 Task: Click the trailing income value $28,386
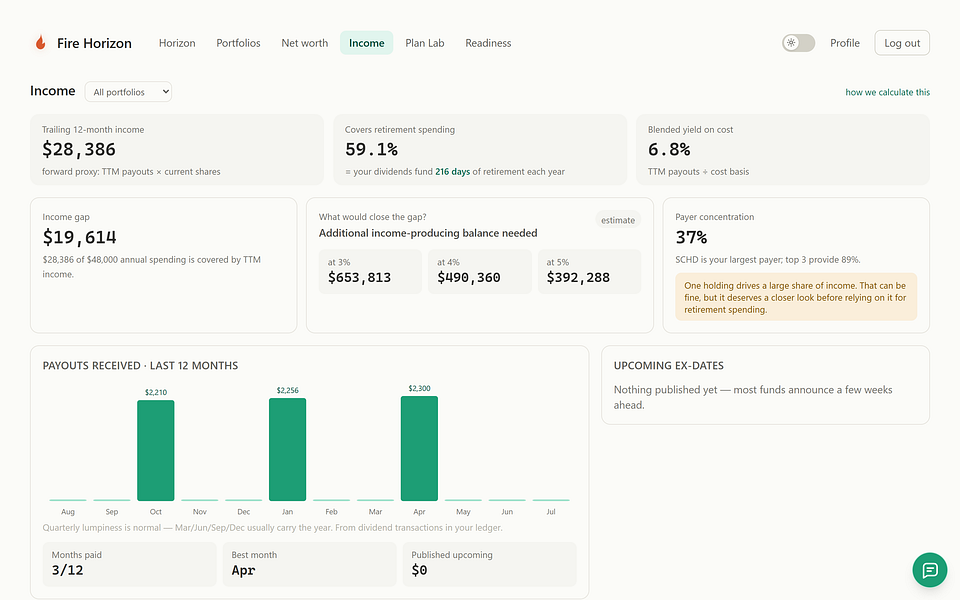coord(79,149)
